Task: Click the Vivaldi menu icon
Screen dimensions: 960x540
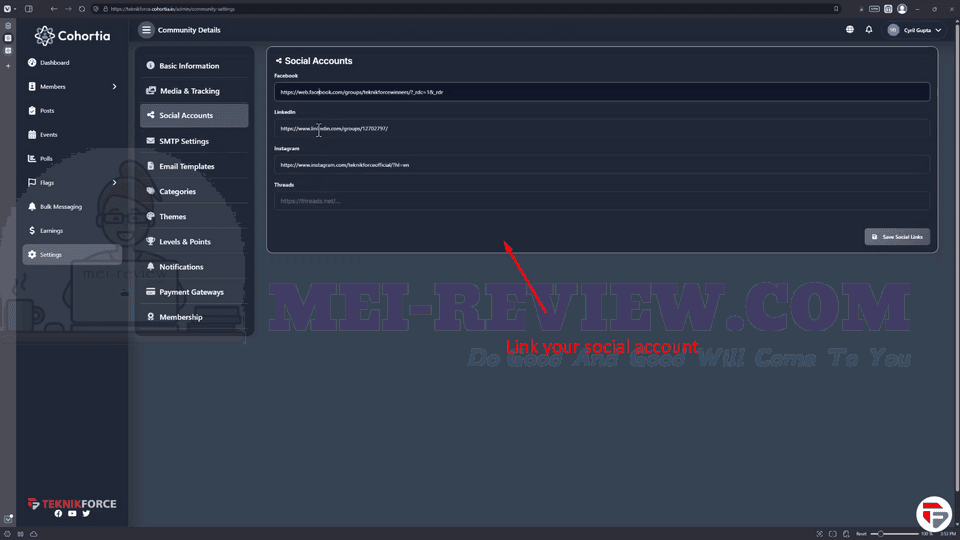Action: (7, 9)
